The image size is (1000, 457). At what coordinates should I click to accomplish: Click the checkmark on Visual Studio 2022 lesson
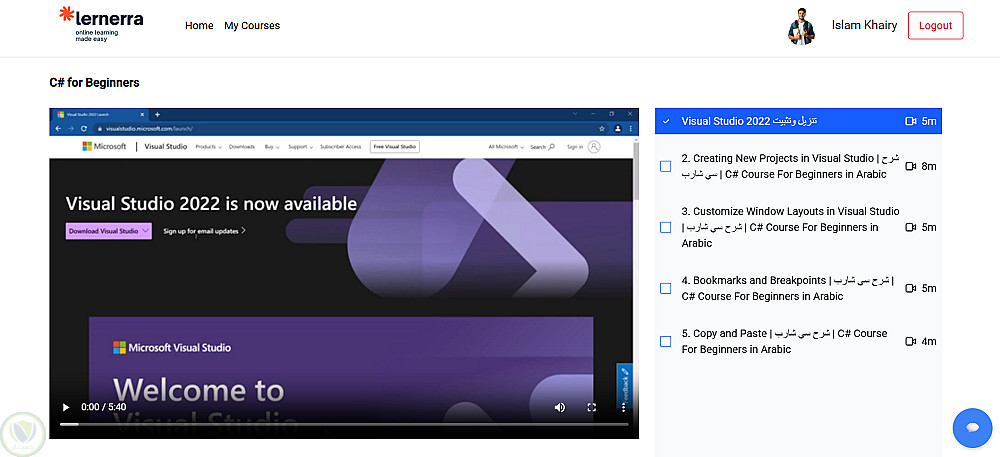pyautogui.click(x=666, y=121)
